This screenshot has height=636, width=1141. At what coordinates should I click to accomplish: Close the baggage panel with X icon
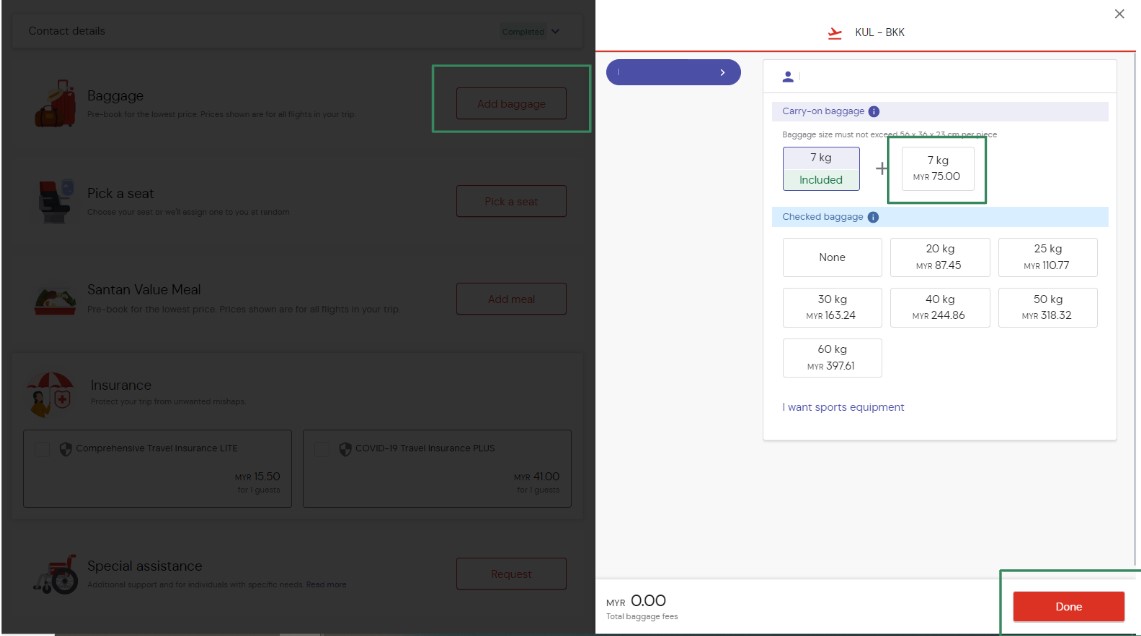tap(1119, 14)
